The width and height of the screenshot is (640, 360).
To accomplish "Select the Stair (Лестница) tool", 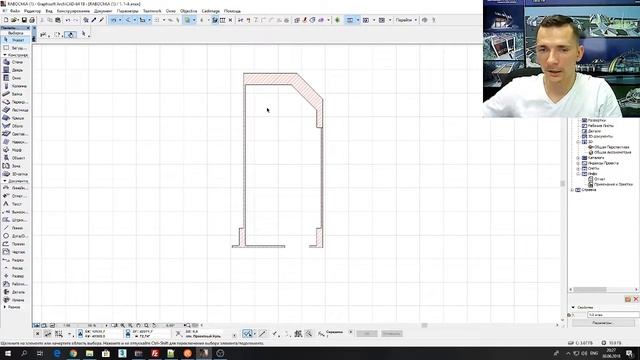I will [15, 110].
